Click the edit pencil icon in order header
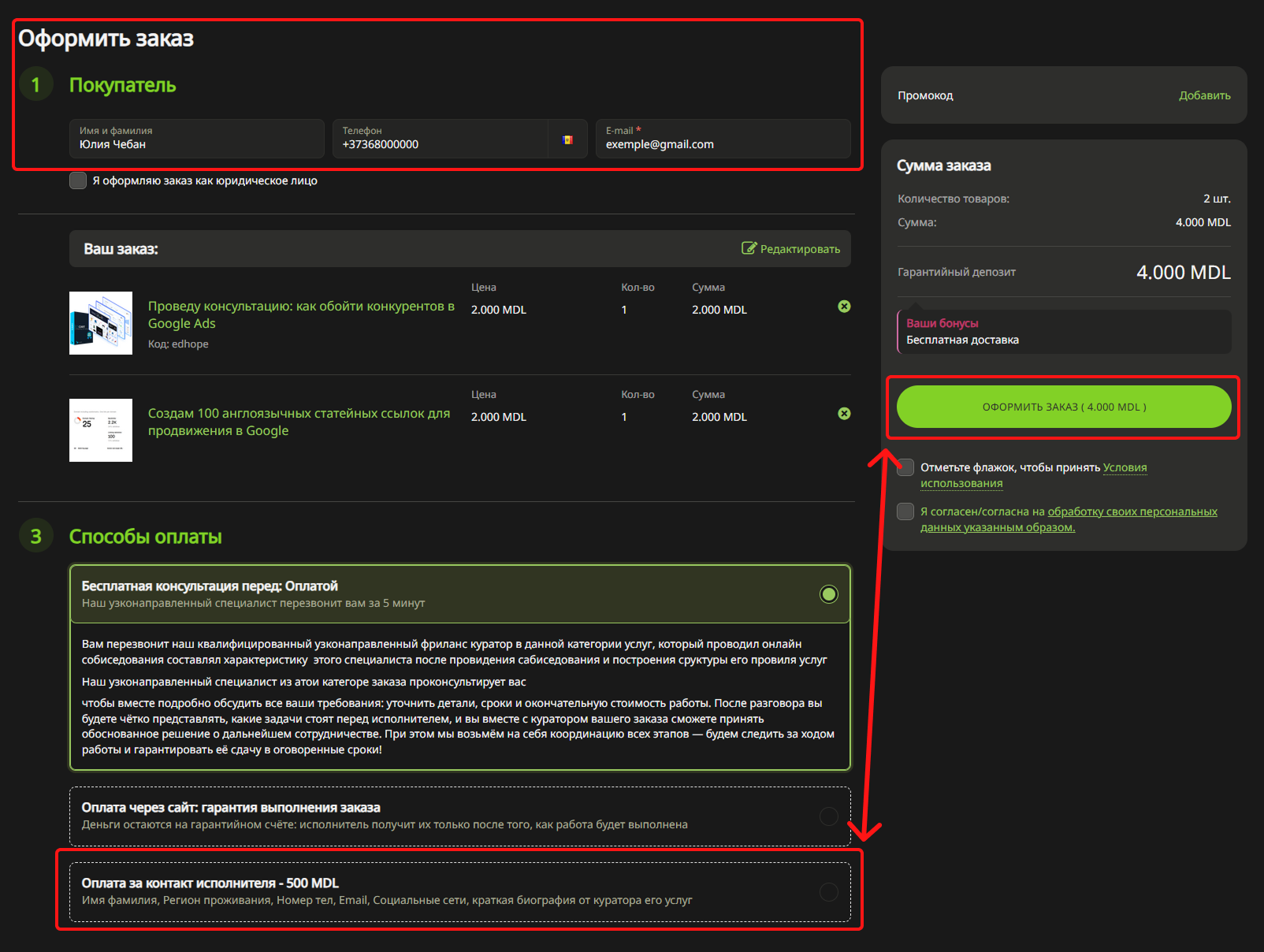 [749, 248]
